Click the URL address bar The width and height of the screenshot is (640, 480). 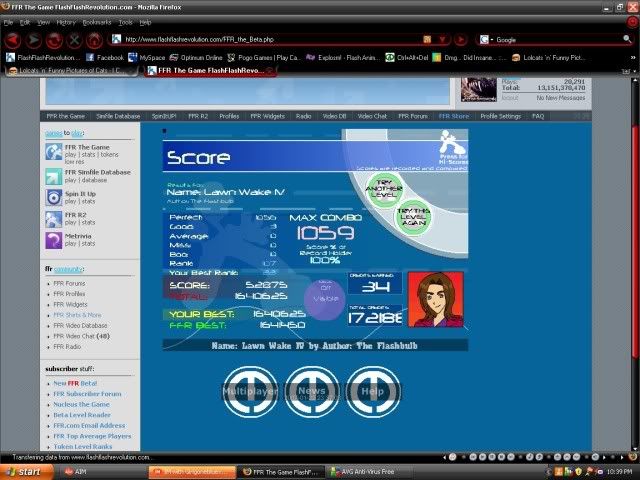tap(270, 40)
